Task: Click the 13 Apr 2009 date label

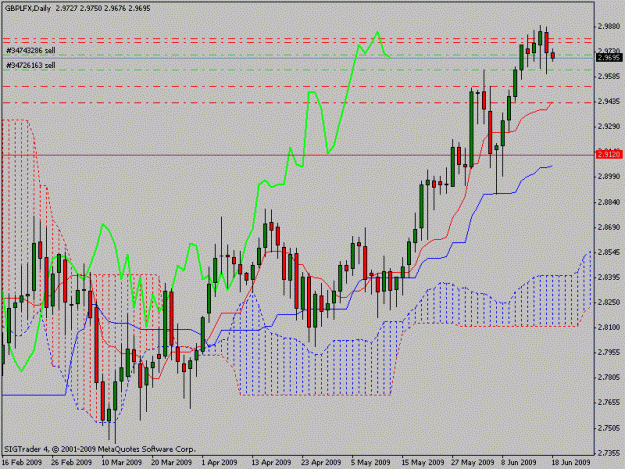Action: click(271, 462)
